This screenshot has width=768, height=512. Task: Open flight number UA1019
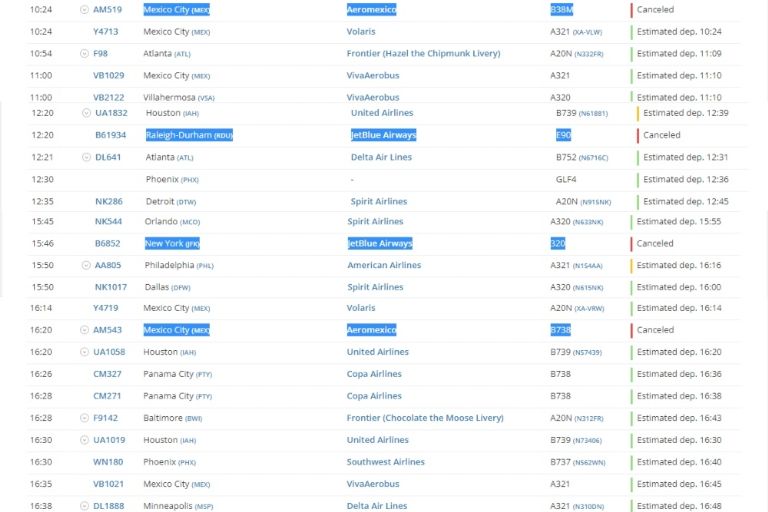pos(109,440)
